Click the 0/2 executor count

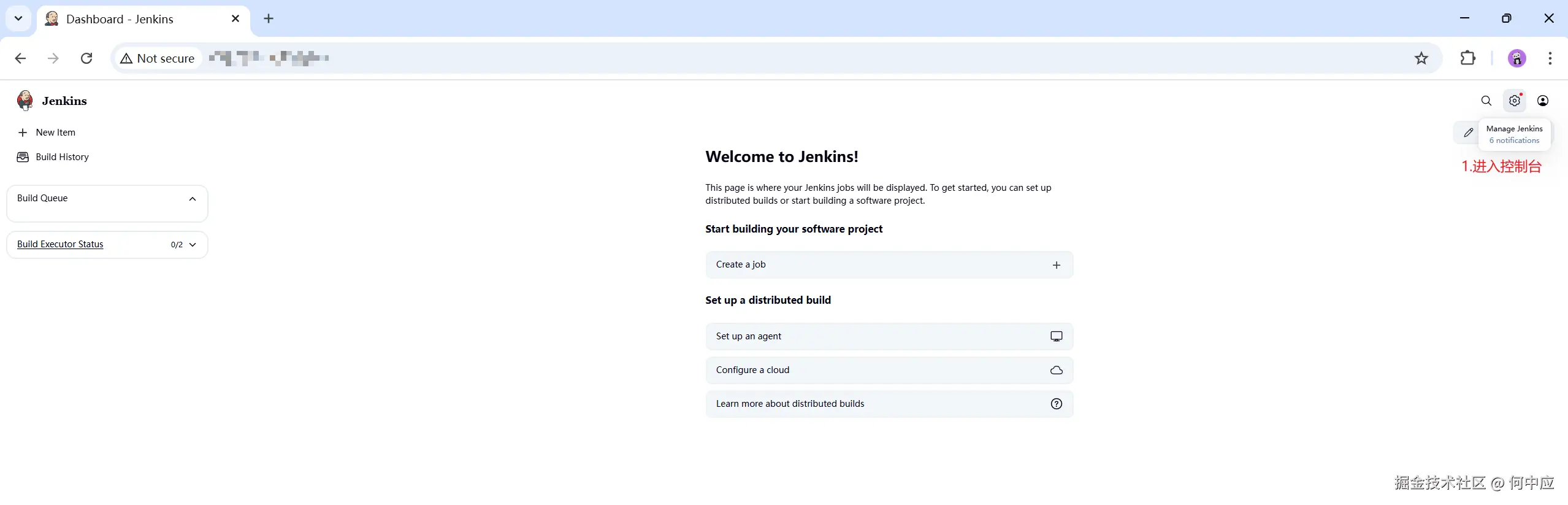point(177,245)
